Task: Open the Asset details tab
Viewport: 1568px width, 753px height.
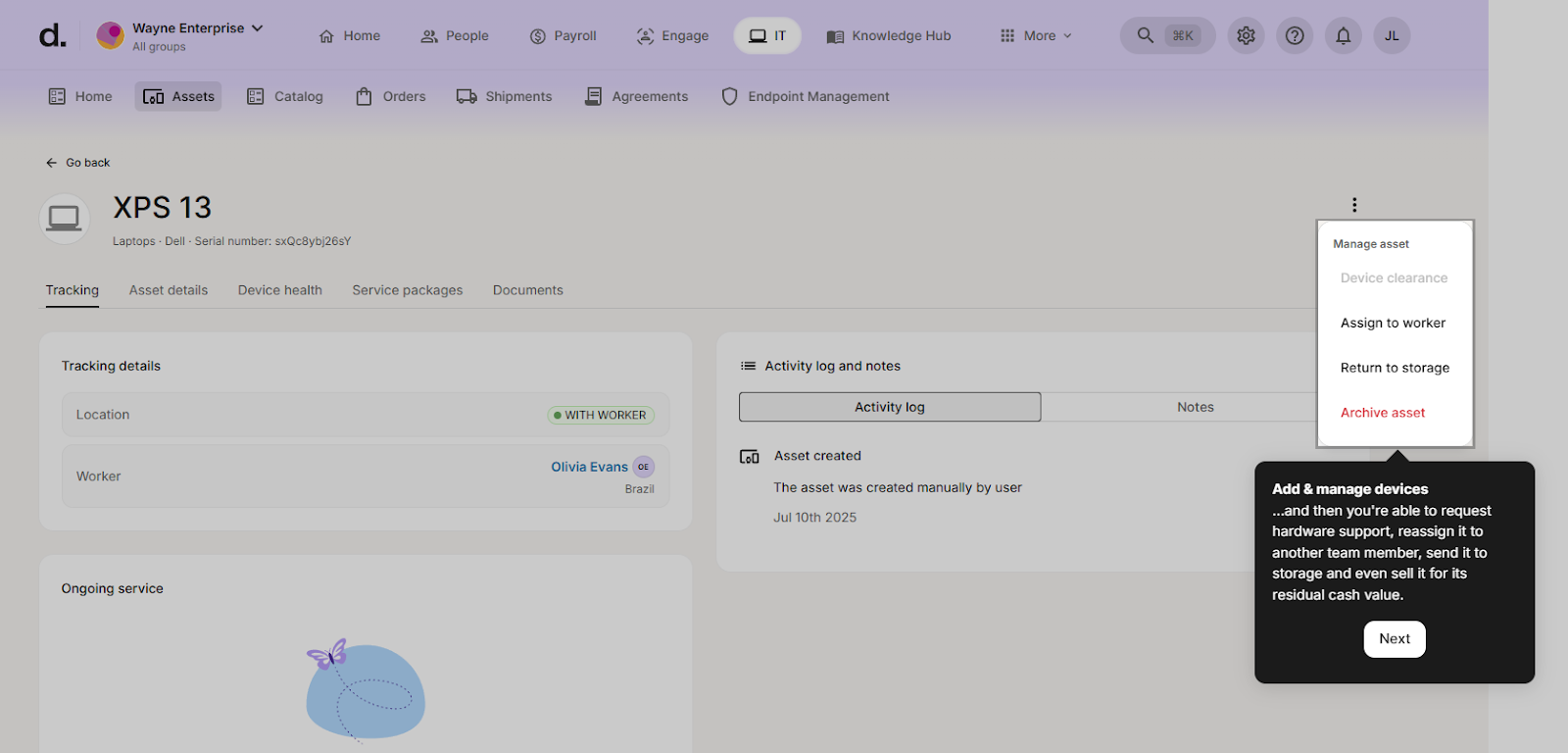Action: click(169, 290)
